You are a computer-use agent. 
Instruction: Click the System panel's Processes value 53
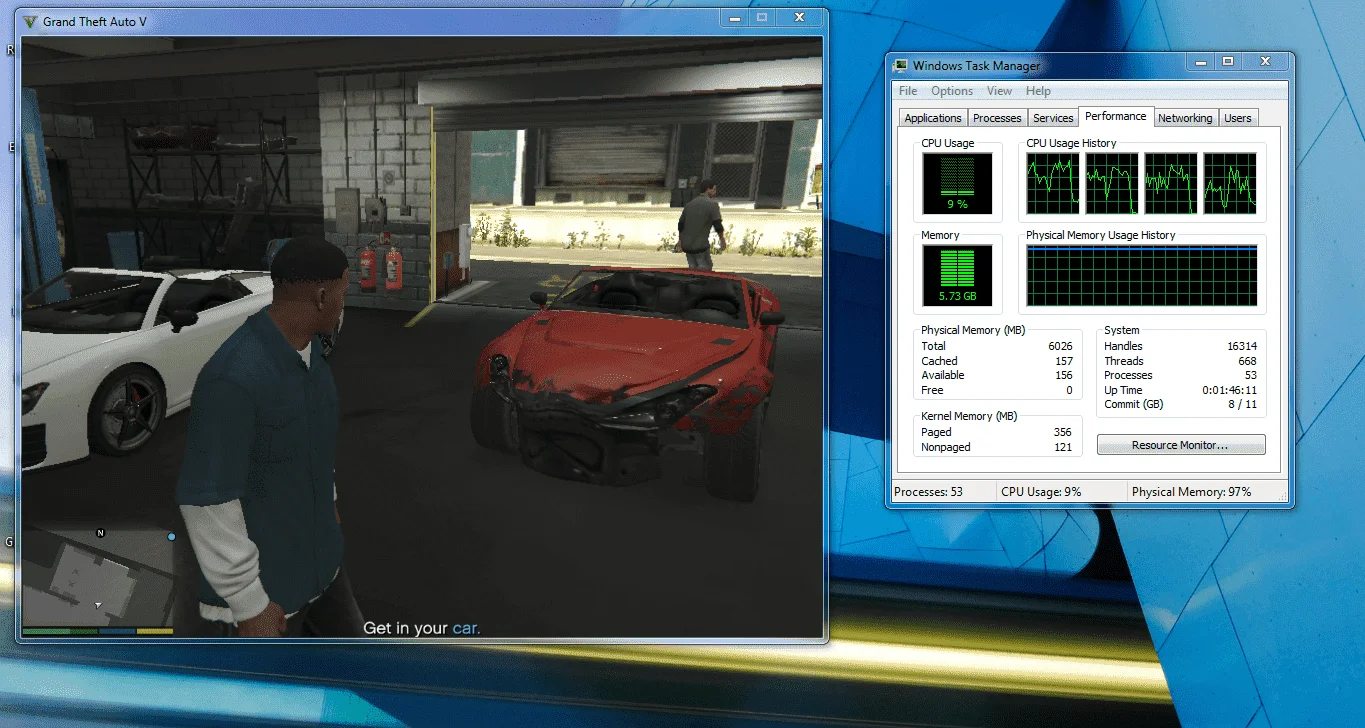(1250, 375)
